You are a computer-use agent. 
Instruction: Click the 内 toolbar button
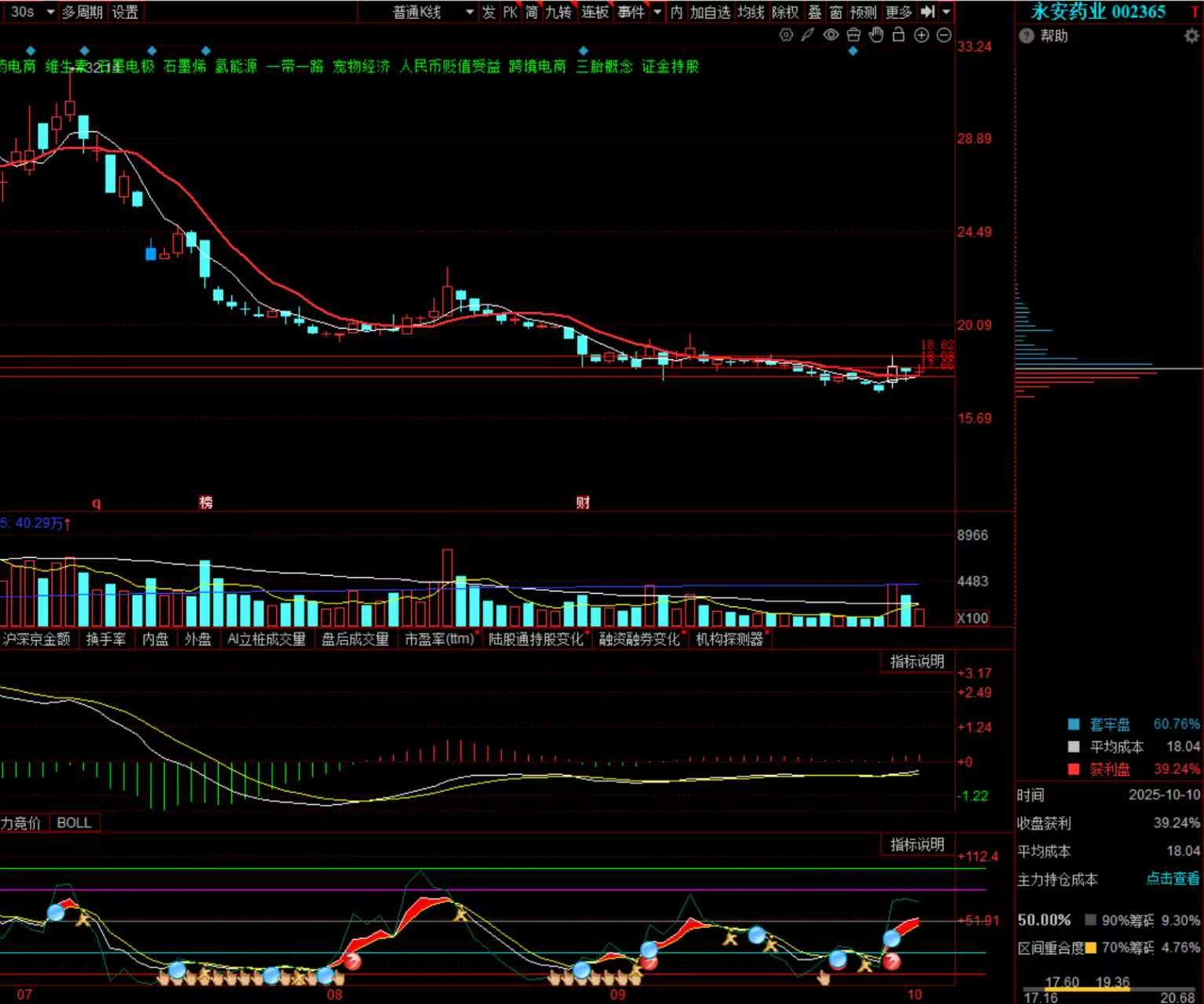[x=676, y=12]
